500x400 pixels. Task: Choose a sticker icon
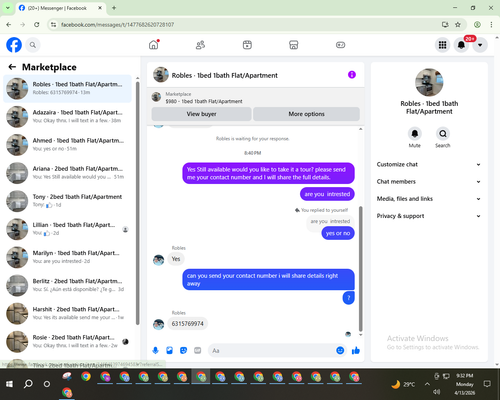[x=183, y=350]
